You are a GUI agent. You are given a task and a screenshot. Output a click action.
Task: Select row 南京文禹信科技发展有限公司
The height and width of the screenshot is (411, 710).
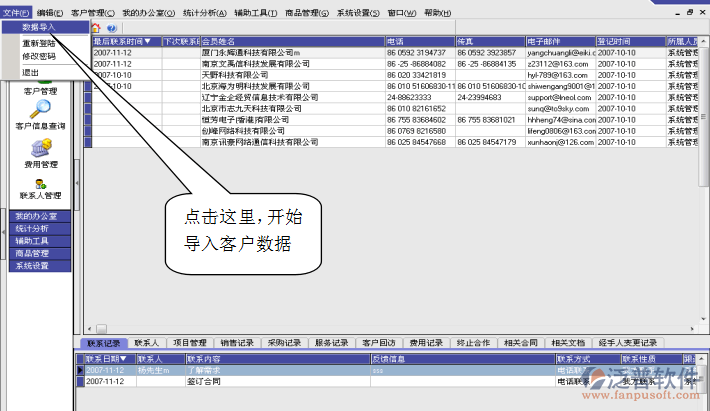(392, 64)
